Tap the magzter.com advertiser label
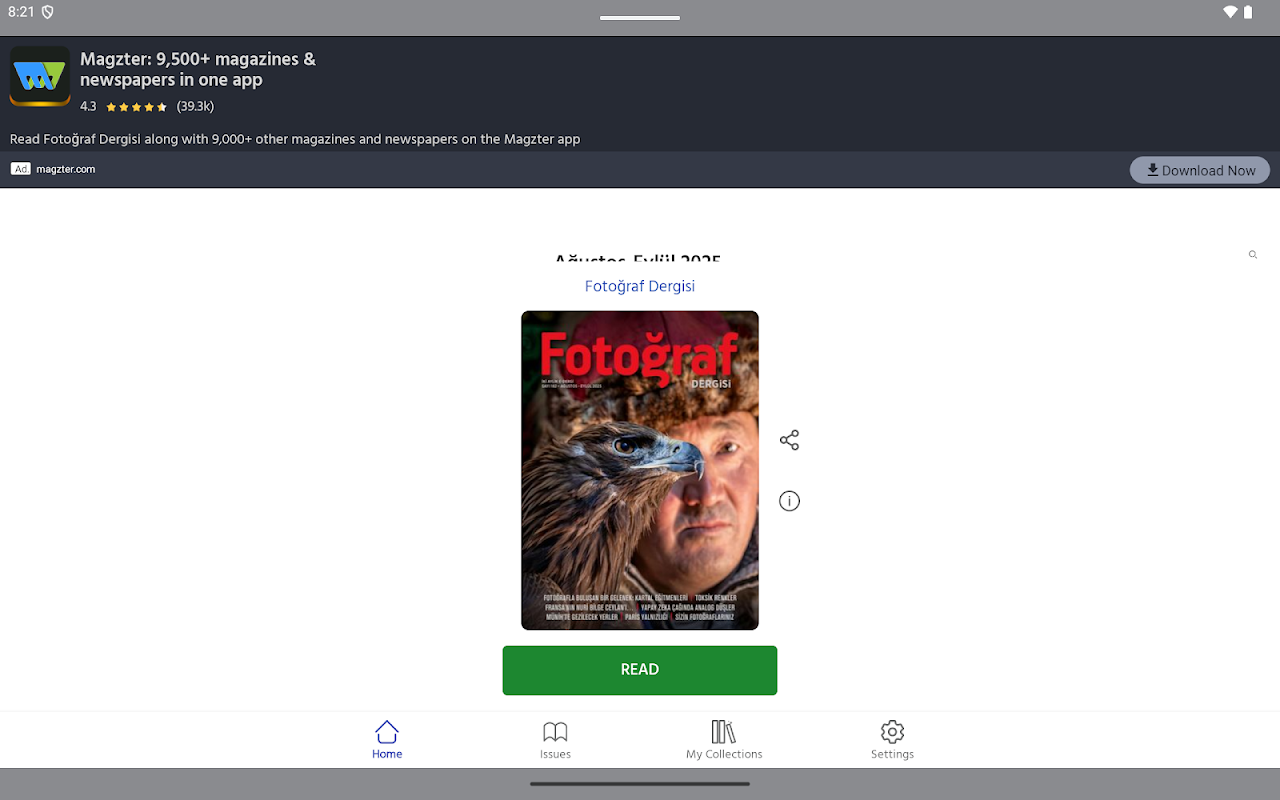 66,169
